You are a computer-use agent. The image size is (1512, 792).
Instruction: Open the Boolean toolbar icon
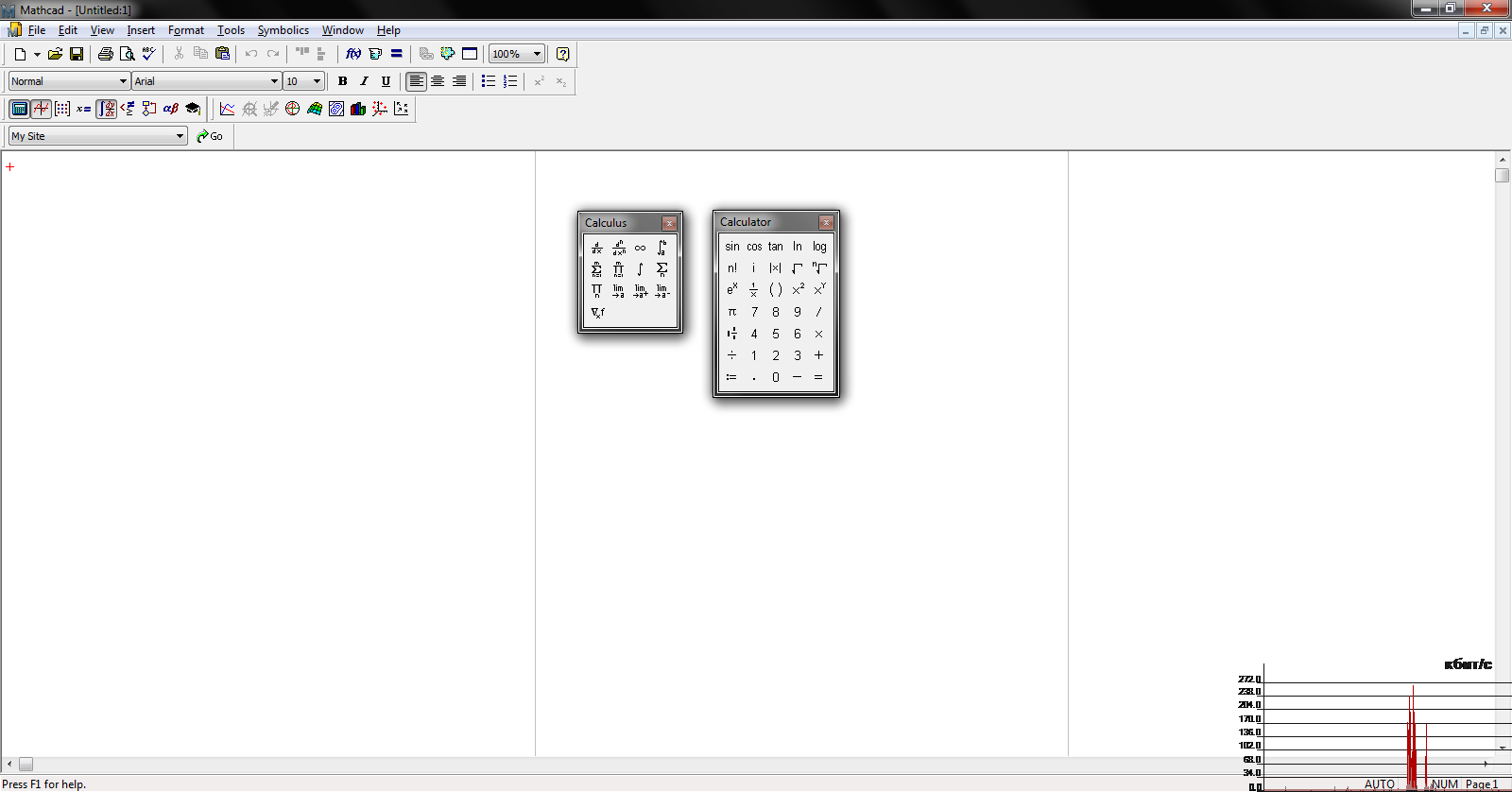tap(128, 109)
